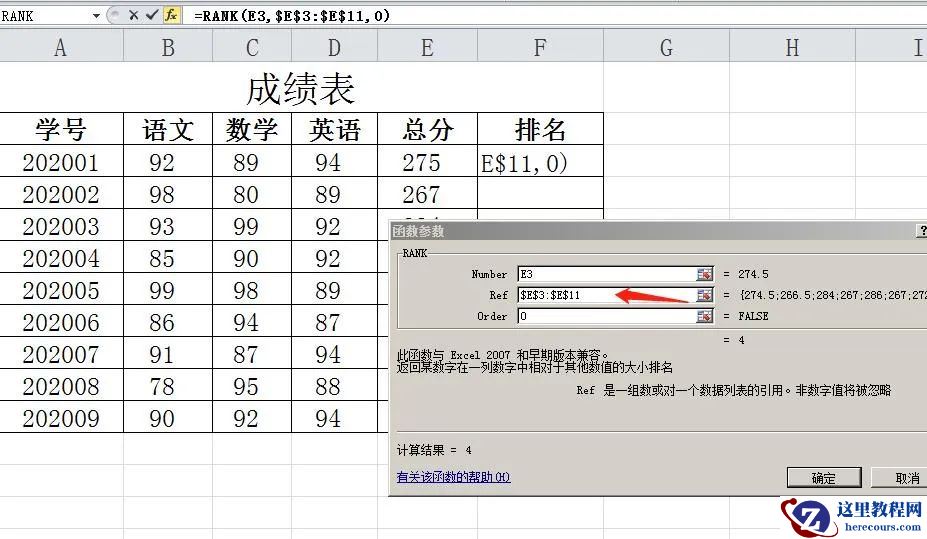Viewport: 927px width, 539px height.
Task: Click 语文 score 90 for student 202009
Action: [168, 417]
